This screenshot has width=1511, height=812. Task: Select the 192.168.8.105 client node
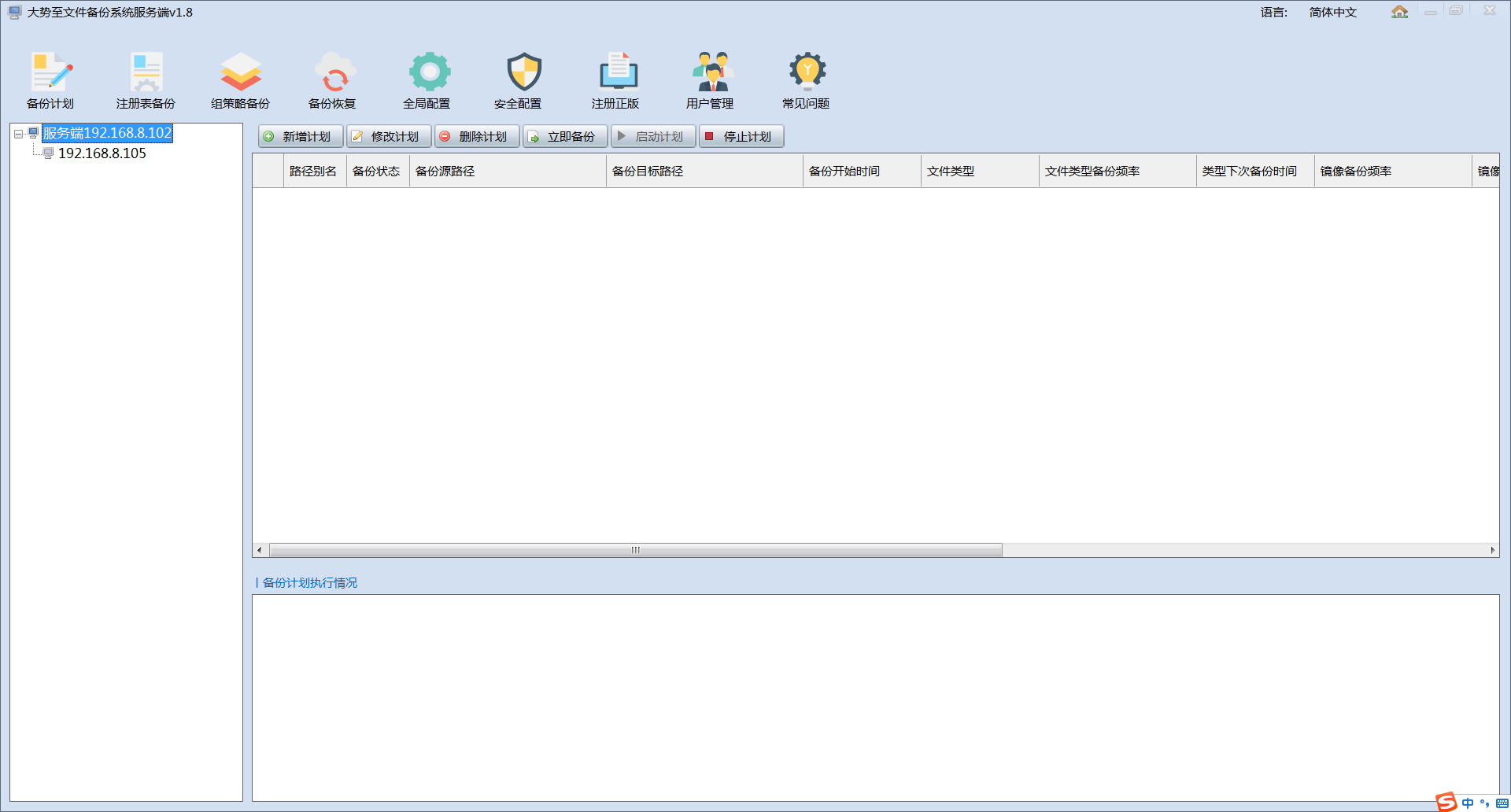(x=102, y=153)
